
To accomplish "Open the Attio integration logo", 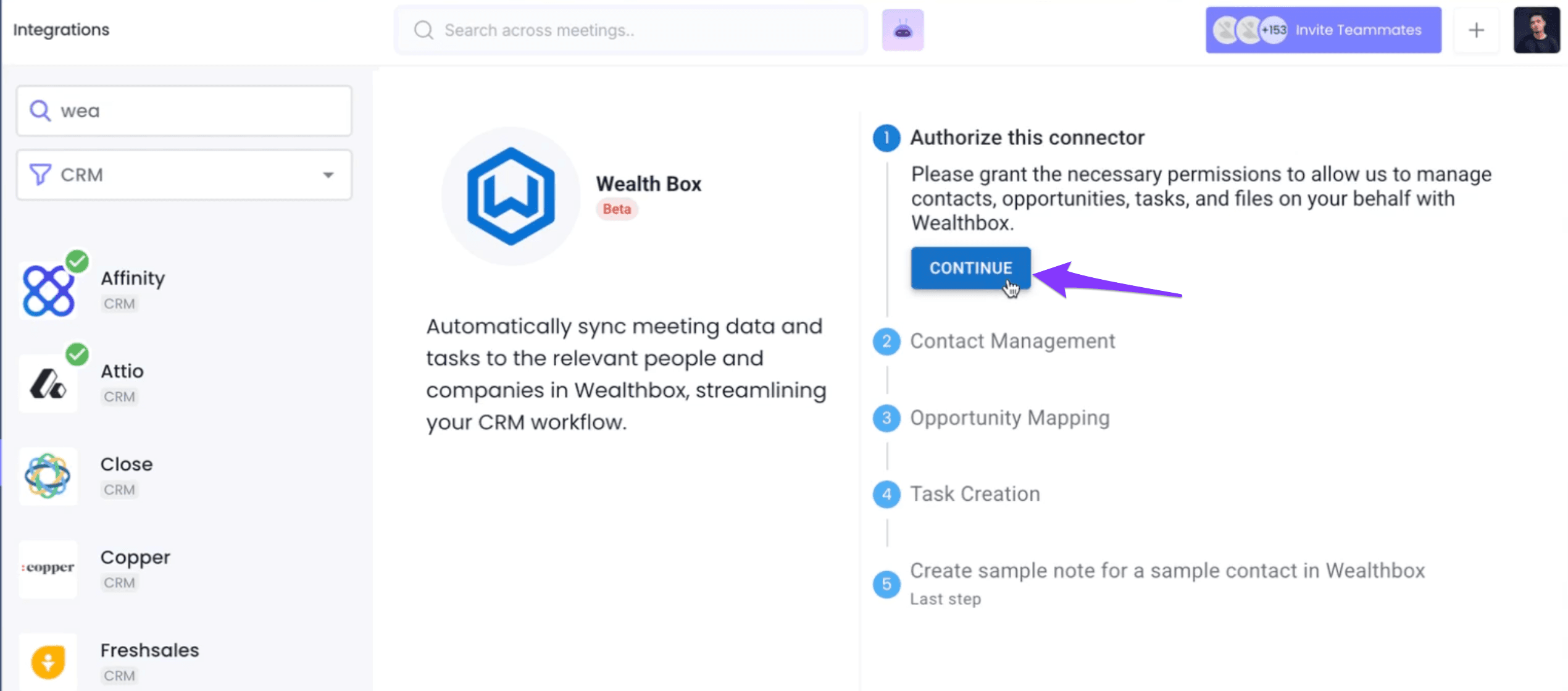I will (48, 383).
